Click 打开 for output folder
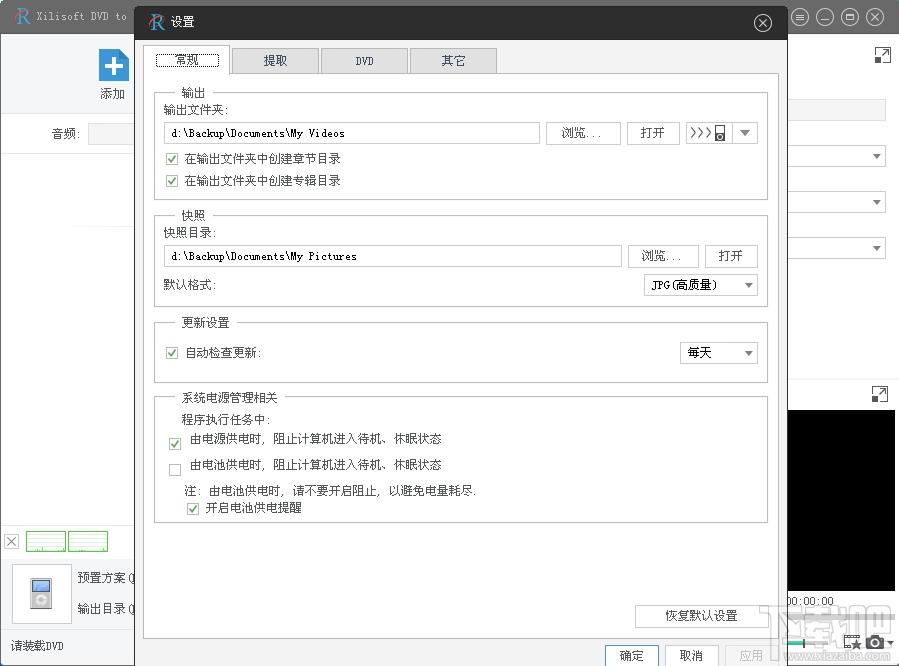This screenshot has height=666, width=899. pyautogui.click(x=653, y=133)
